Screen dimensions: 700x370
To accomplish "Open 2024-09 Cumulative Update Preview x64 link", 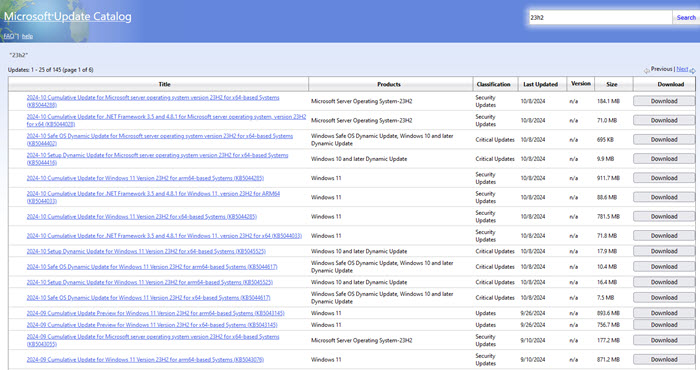I will point(152,324).
